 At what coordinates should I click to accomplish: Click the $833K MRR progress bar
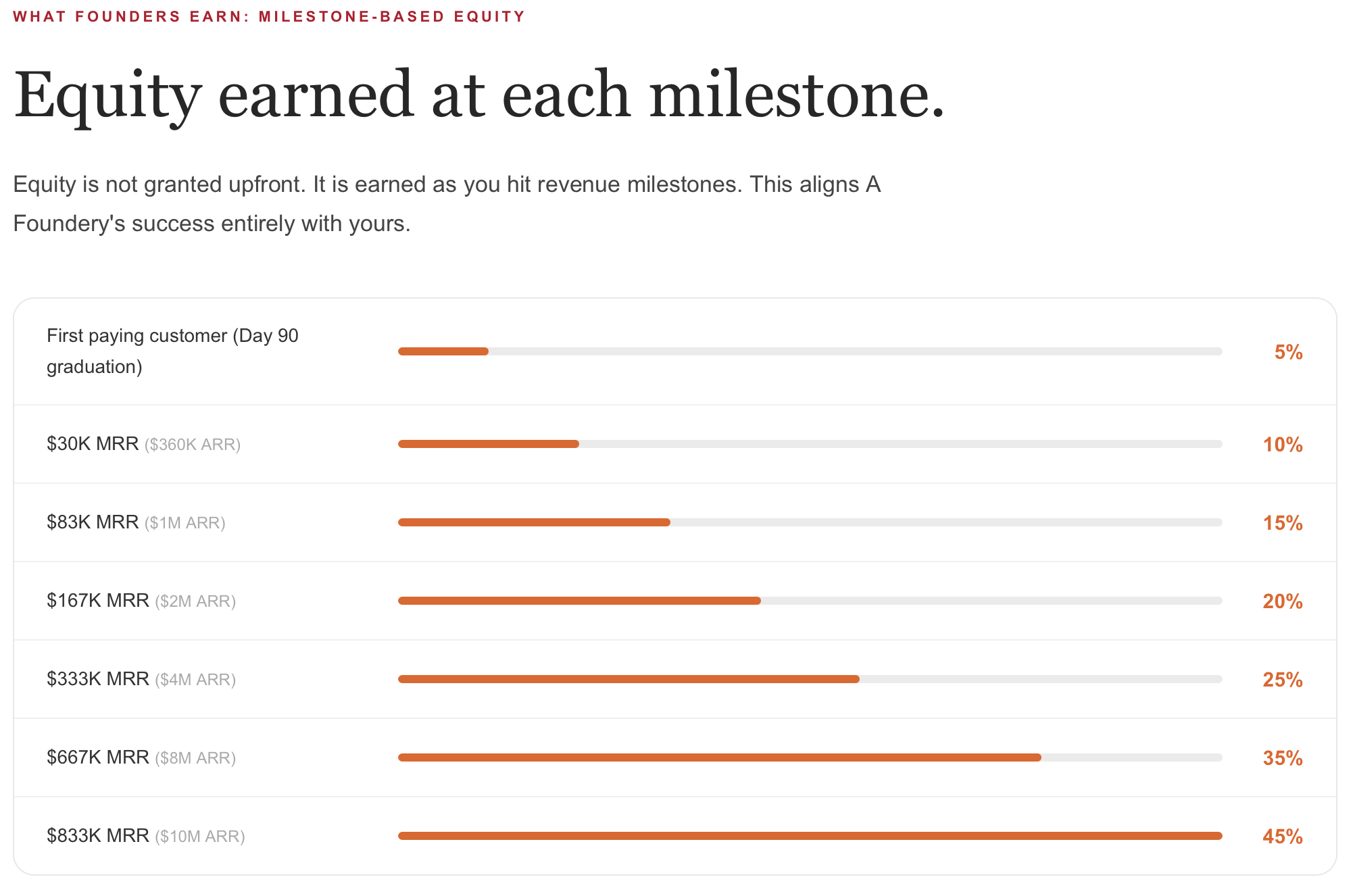point(810,836)
